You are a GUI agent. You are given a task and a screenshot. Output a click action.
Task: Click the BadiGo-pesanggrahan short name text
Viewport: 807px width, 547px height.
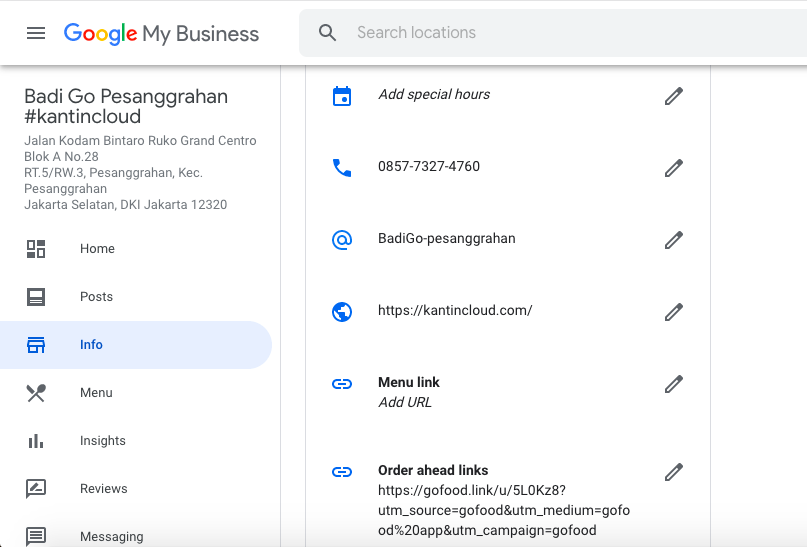pos(447,238)
